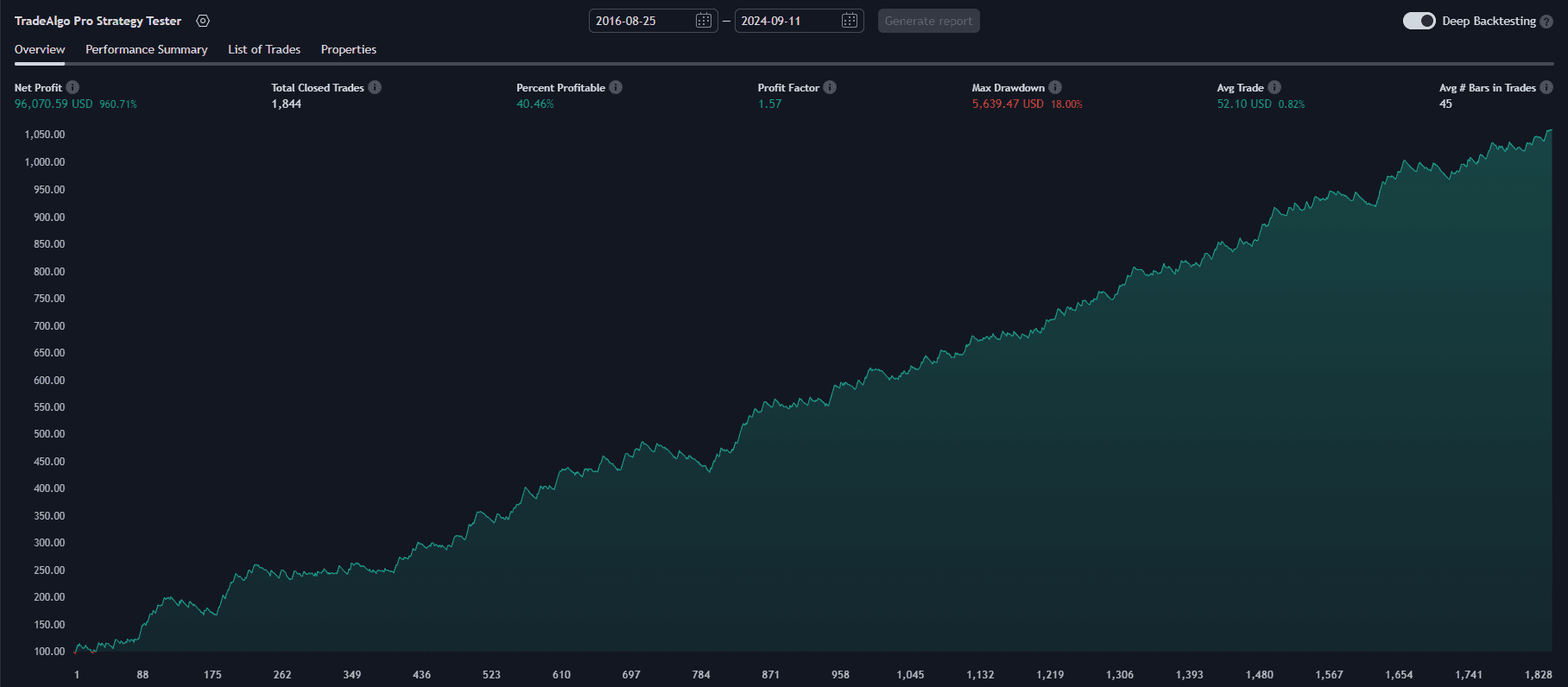This screenshot has width=1568, height=687.
Task: Open the Properties tab
Action: pyautogui.click(x=349, y=49)
